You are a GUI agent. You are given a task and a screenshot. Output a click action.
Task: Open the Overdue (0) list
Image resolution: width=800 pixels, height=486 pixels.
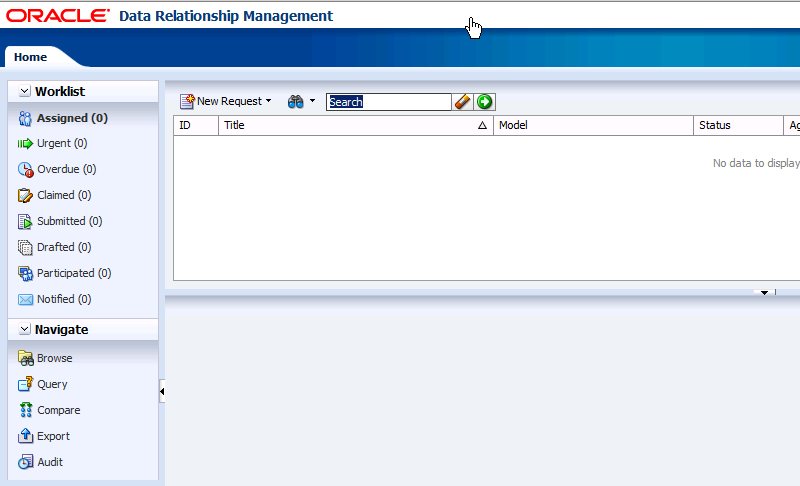pos(66,169)
